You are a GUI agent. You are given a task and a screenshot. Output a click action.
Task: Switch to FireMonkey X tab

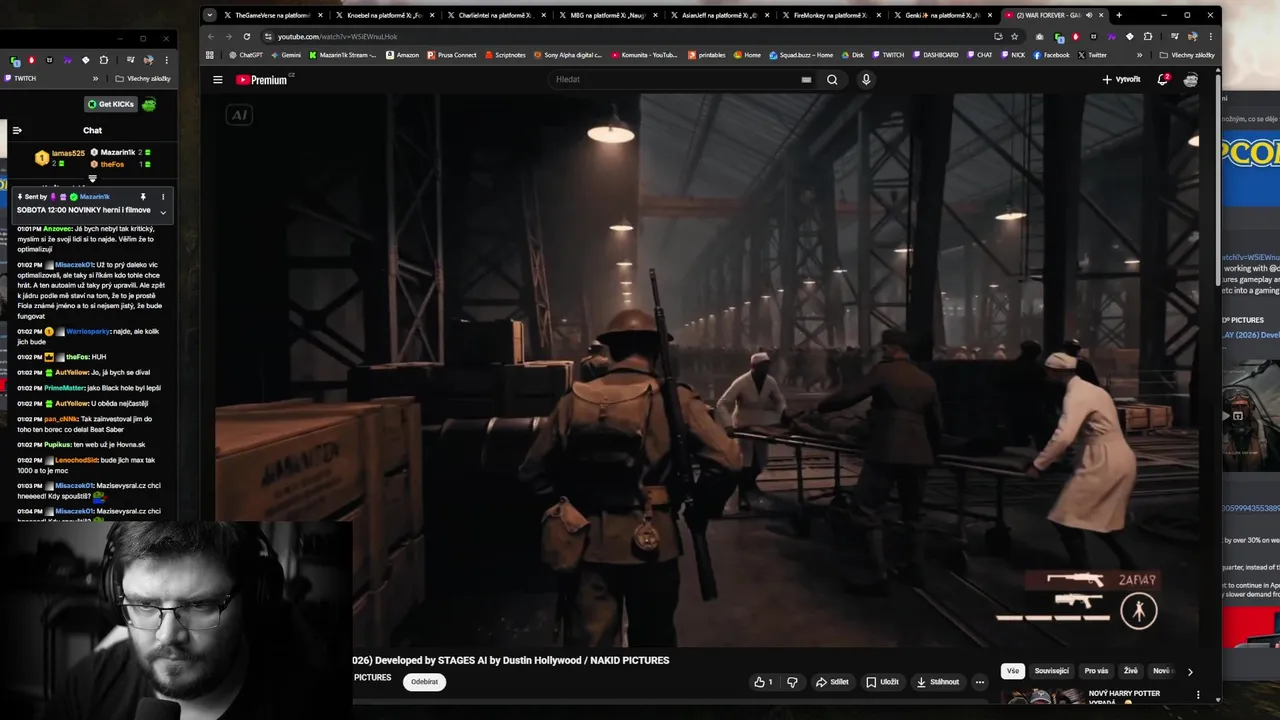(832, 15)
